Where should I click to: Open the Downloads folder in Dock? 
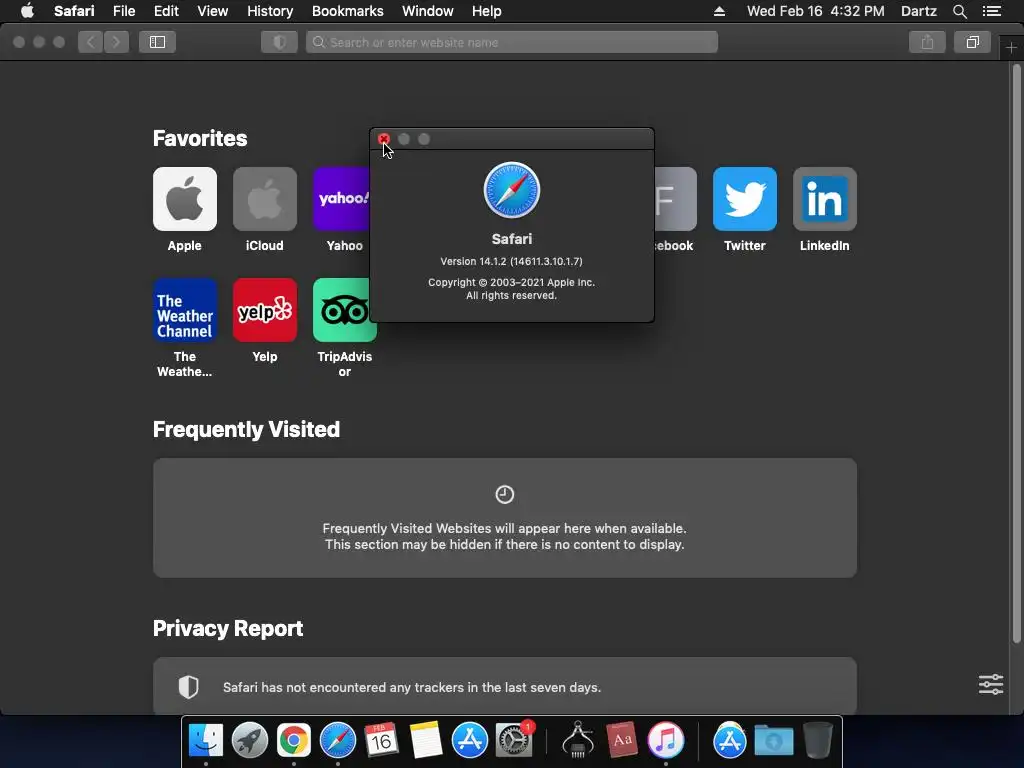774,741
